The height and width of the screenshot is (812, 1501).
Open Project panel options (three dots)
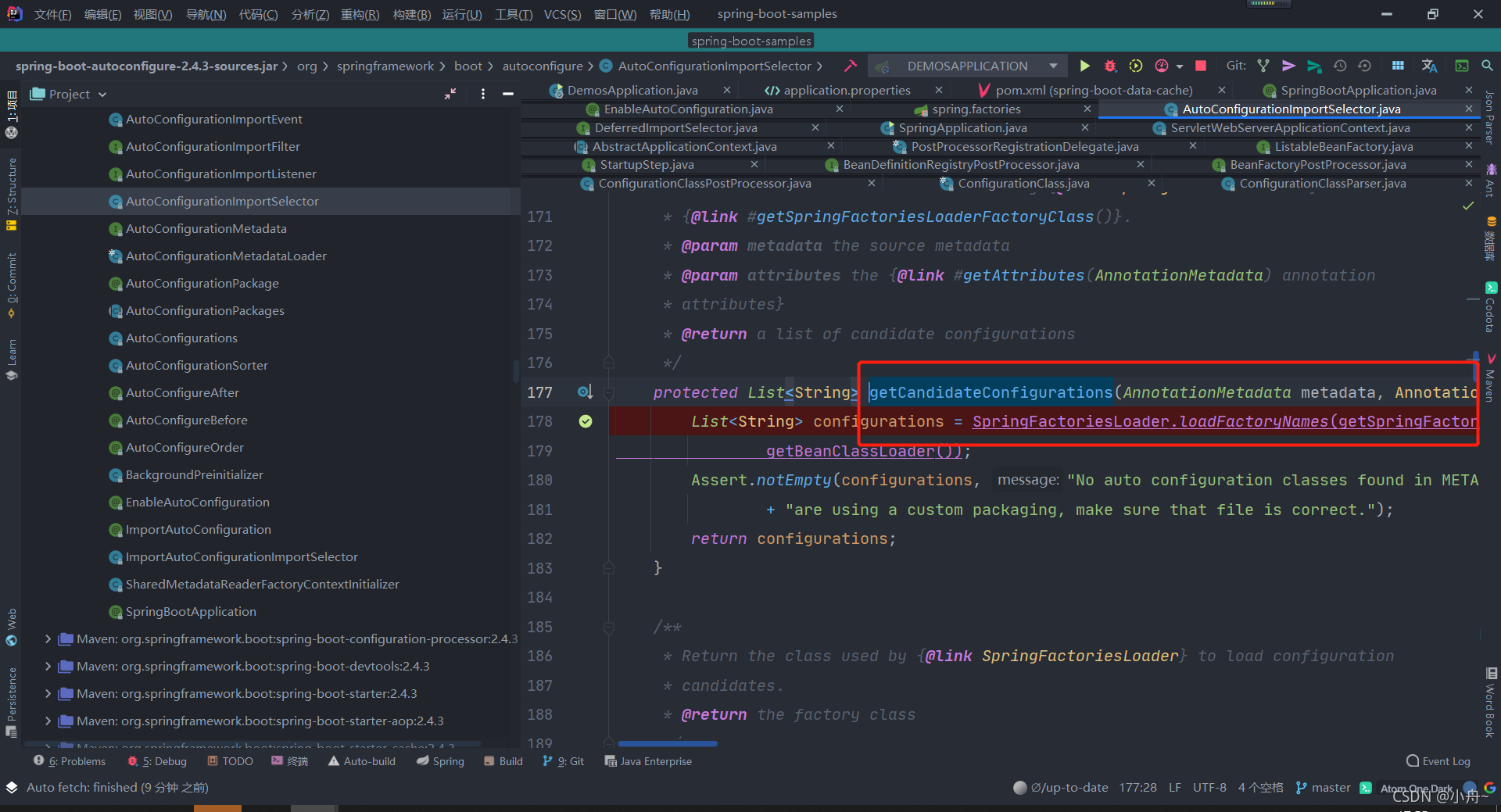pos(483,94)
